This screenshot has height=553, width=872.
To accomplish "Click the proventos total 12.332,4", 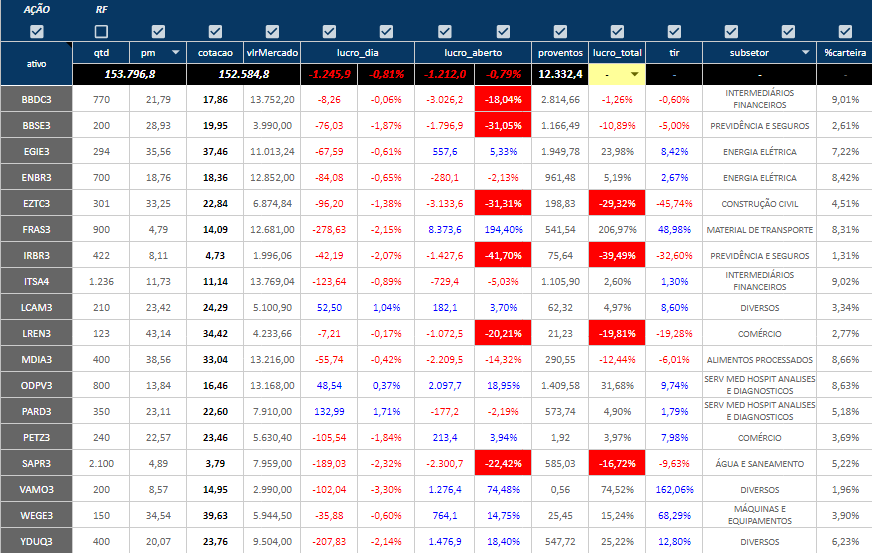I will click(x=560, y=74).
